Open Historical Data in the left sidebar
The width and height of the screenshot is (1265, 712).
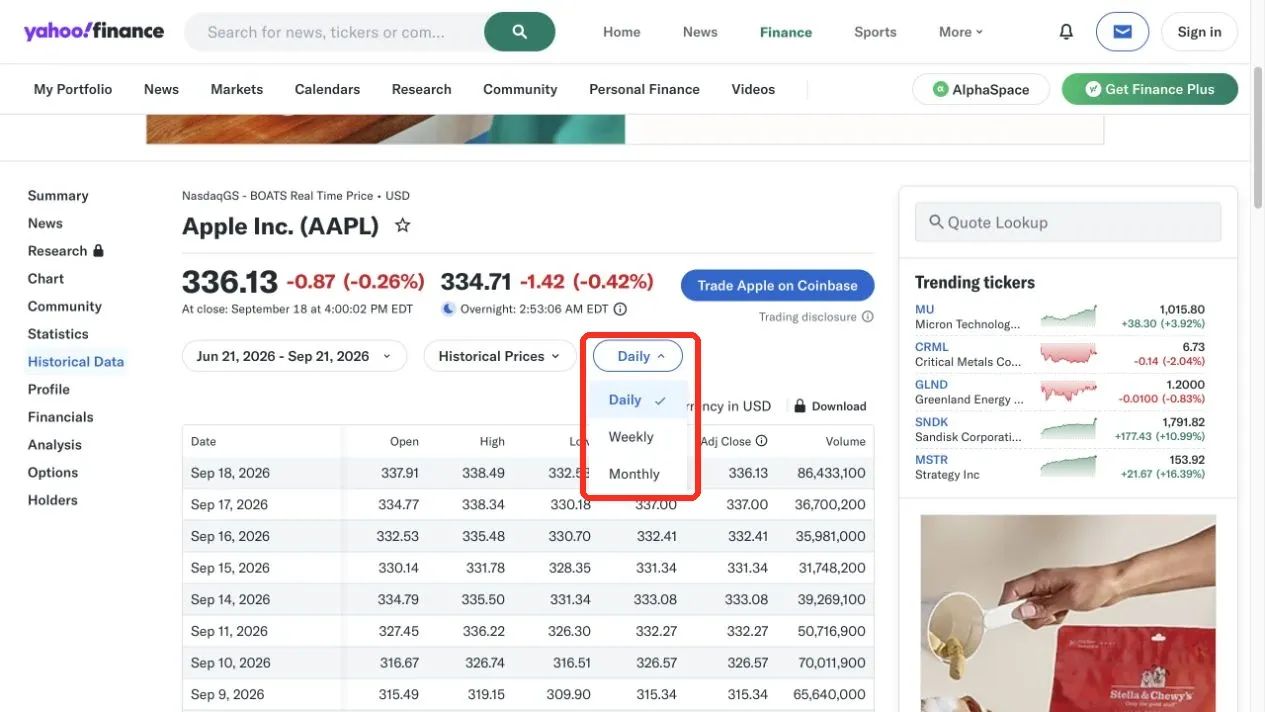pyautogui.click(x=76, y=362)
